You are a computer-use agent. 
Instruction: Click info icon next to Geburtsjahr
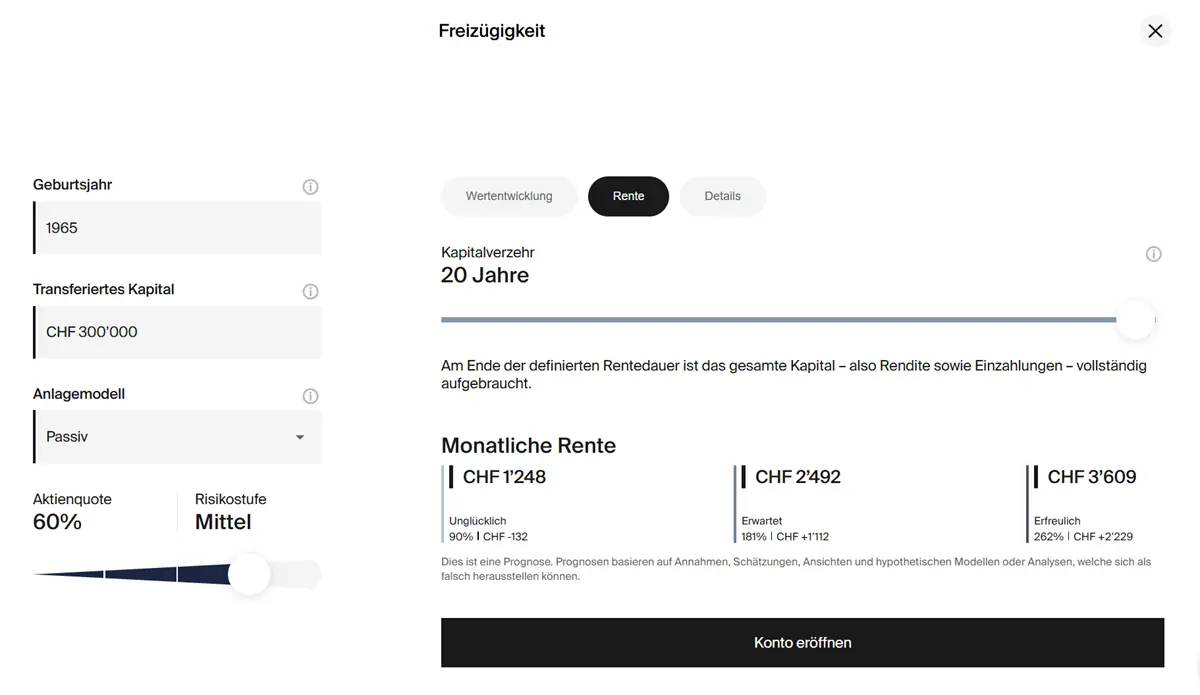click(310, 187)
